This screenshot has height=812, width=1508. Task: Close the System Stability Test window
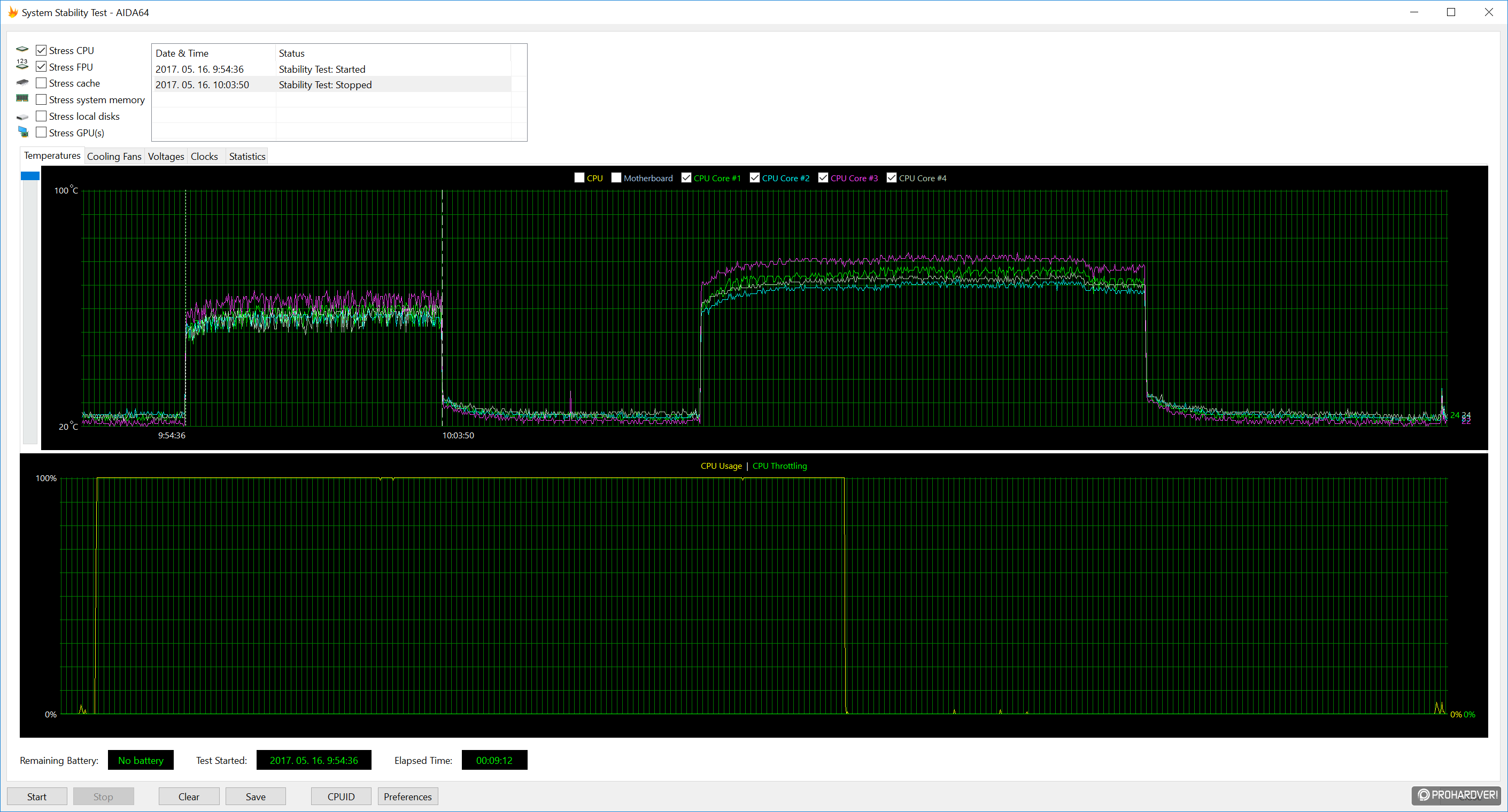pos(1488,12)
